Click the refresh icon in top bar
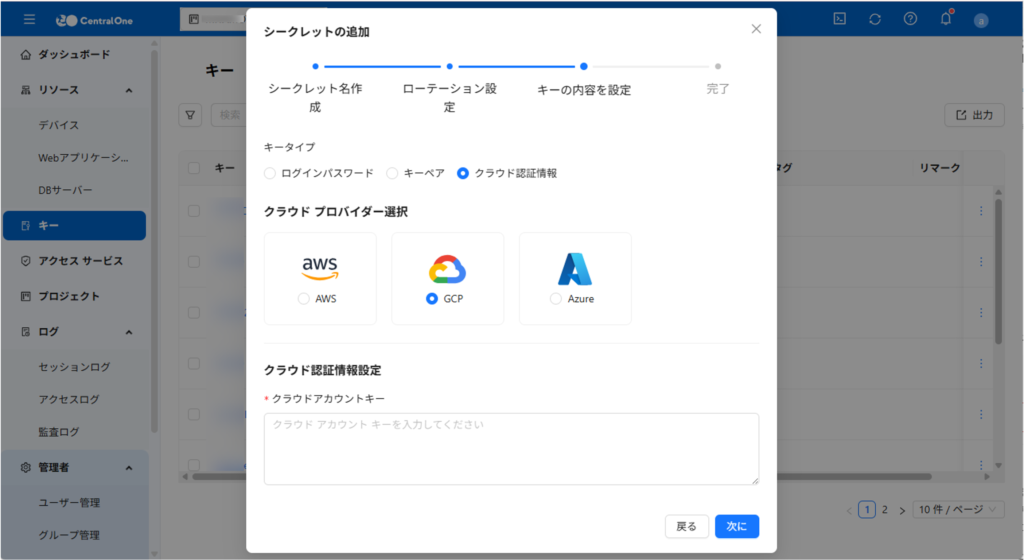Screen dimensions: 1024x560 pos(875,19)
